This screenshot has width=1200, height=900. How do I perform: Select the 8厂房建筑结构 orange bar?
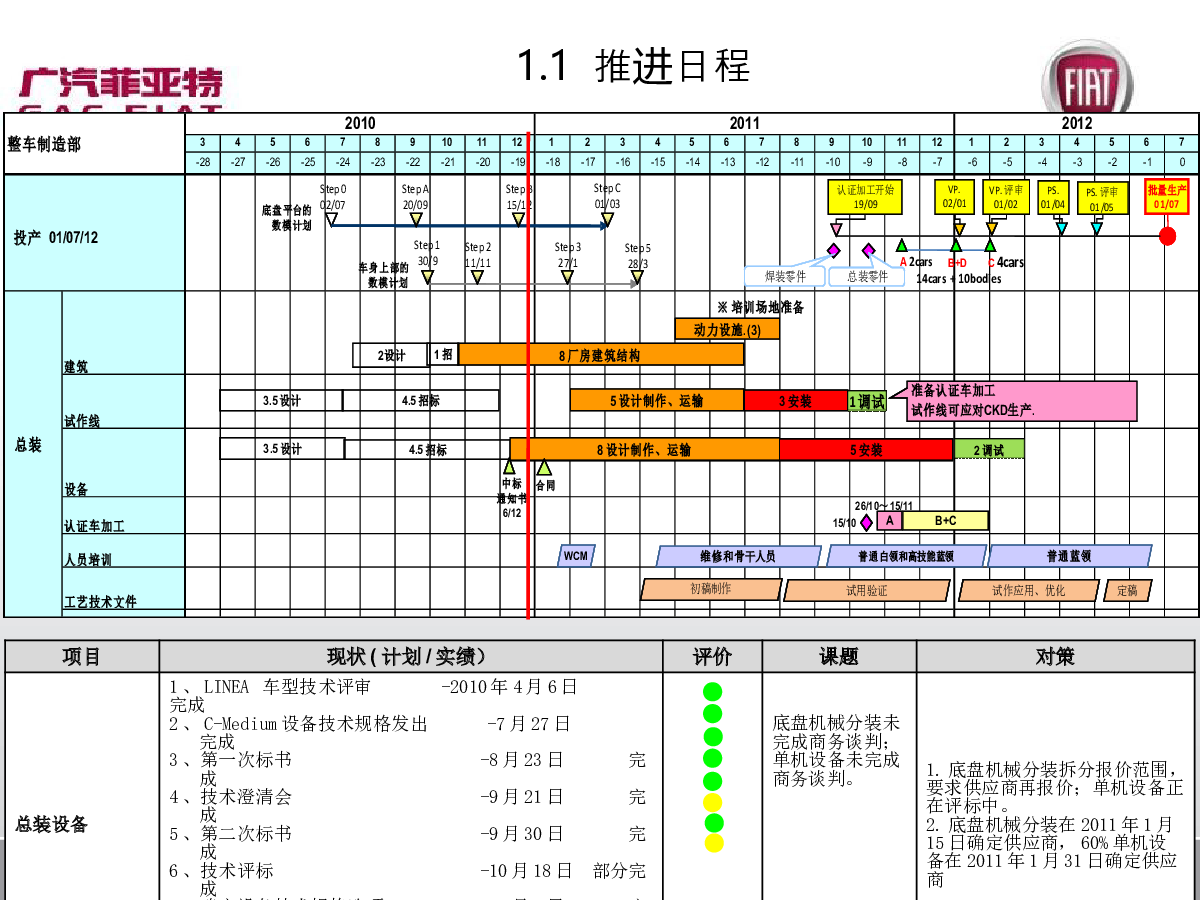point(601,354)
